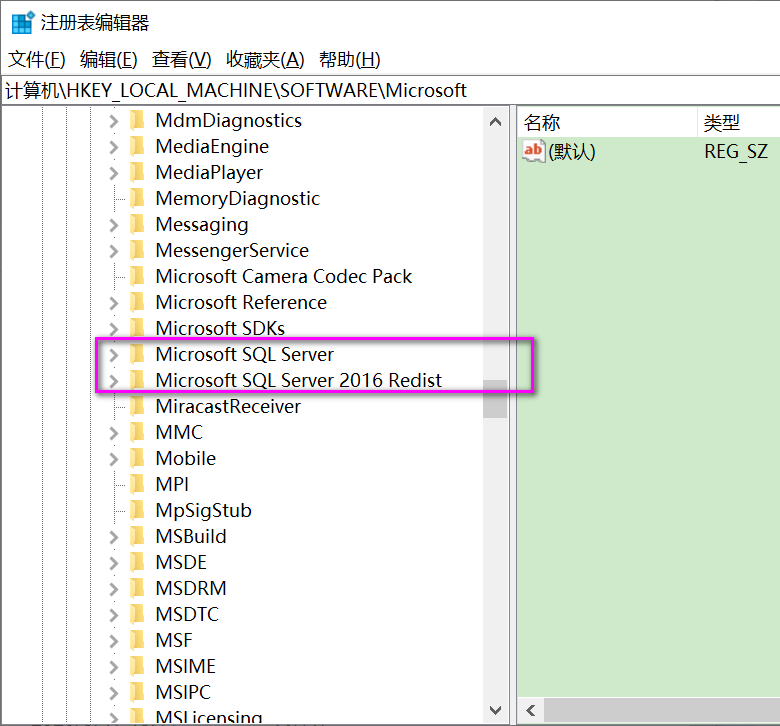Click the tree scrollbar down arrow
The image size is (780, 726).
tap(495, 710)
